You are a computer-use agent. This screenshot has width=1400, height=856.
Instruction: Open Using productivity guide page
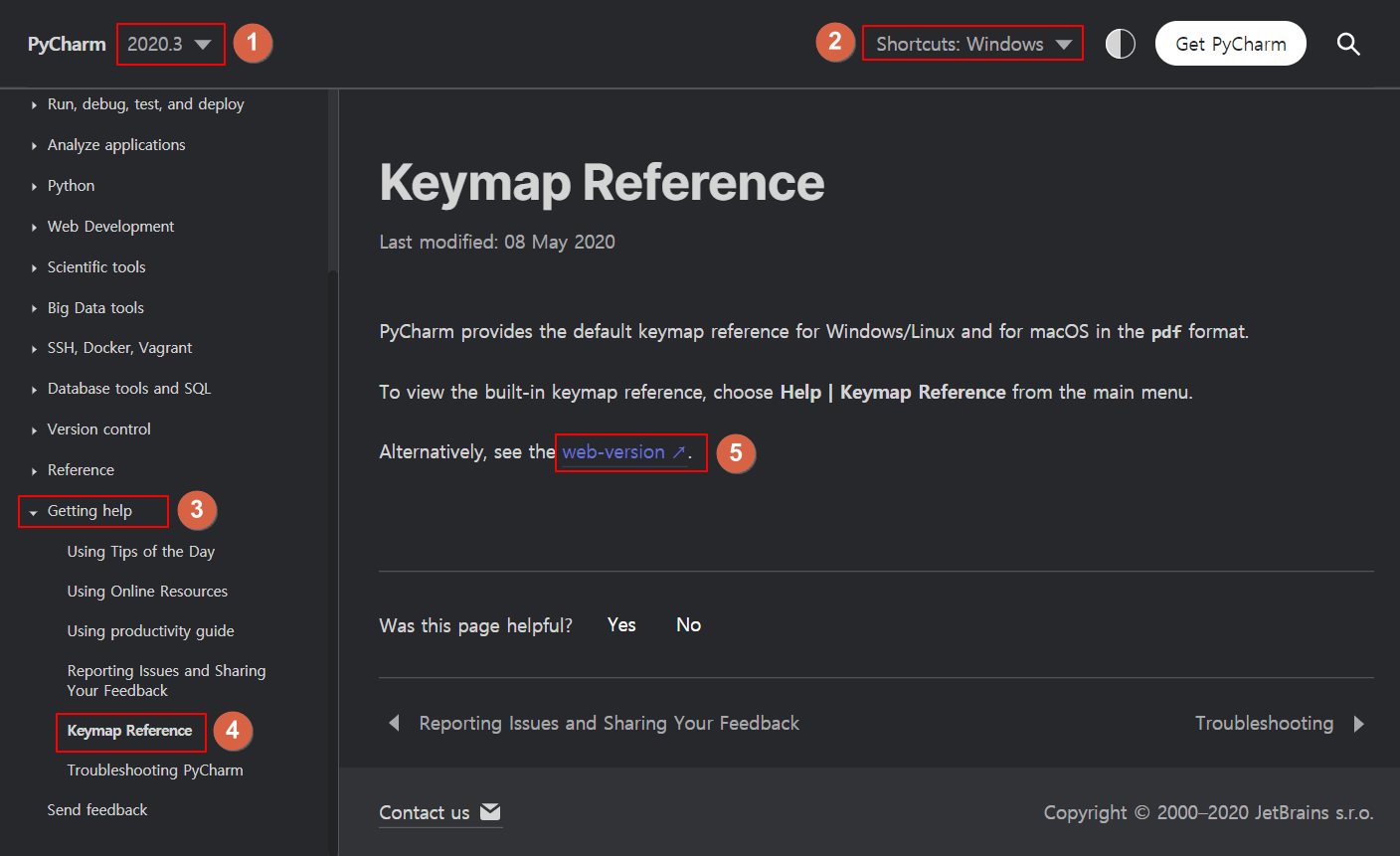point(150,631)
